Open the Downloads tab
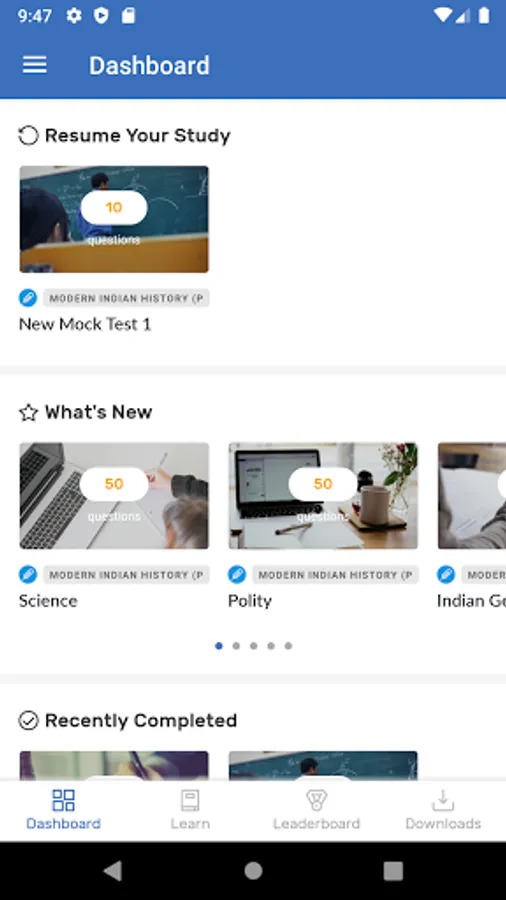The image size is (506, 900). (443, 810)
